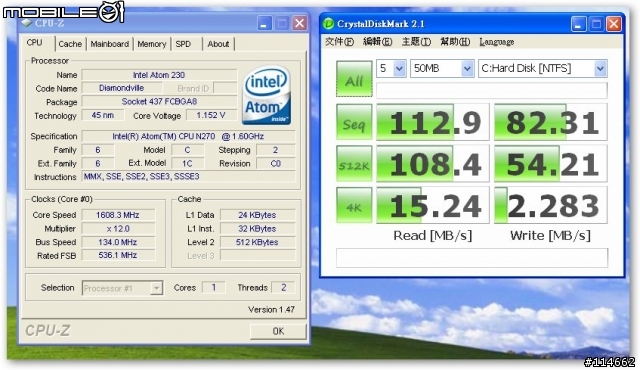Select the CPU tab in CPU-Z
Screen dimensions: 640x370
click(x=34, y=43)
